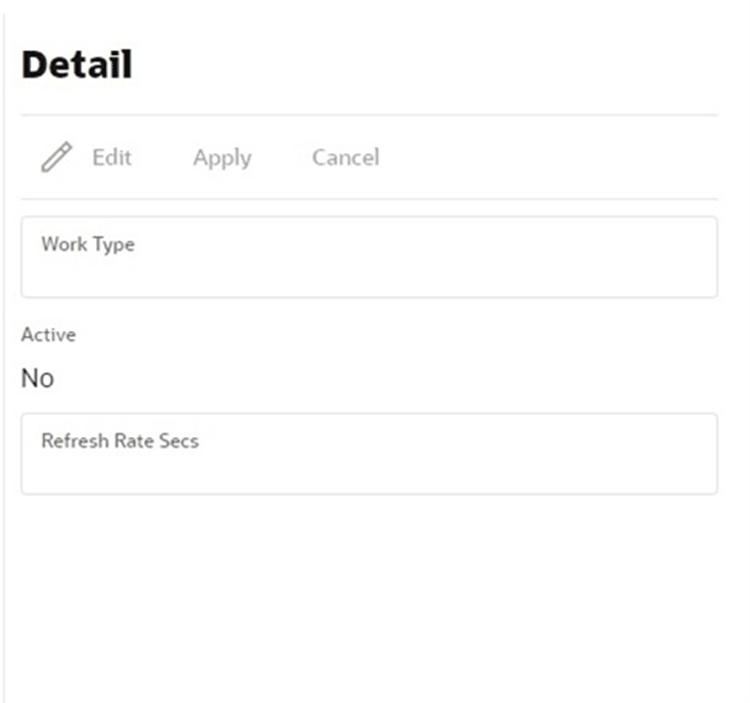The image size is (750, 703).
Task: Click the divider under Detail heading
Action: click(369, 115)
